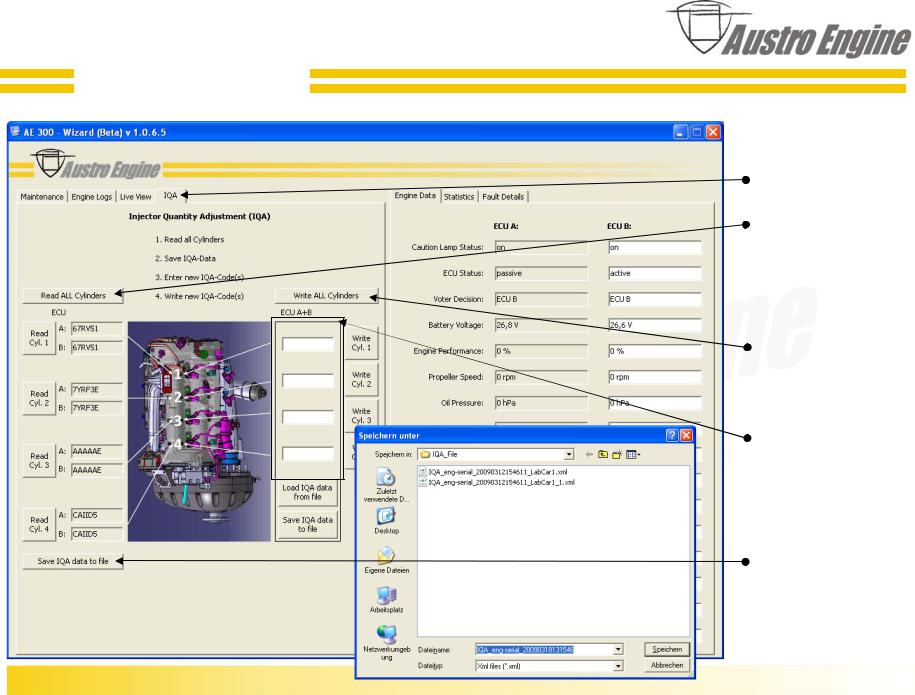Expand the Speichern in folder dropdown

pyautogui.click(x=568, y=454)
